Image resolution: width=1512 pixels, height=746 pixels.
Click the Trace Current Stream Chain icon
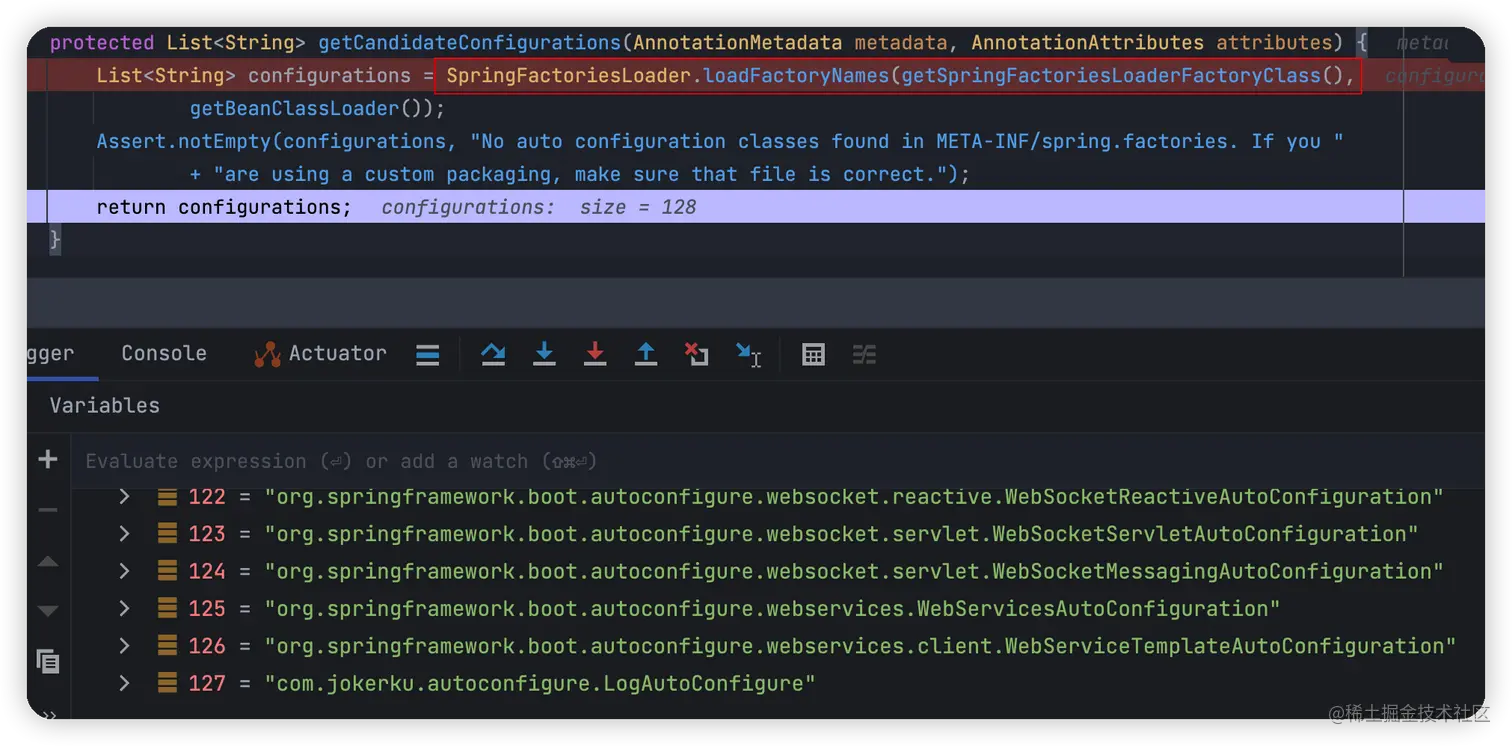(864, 355)
